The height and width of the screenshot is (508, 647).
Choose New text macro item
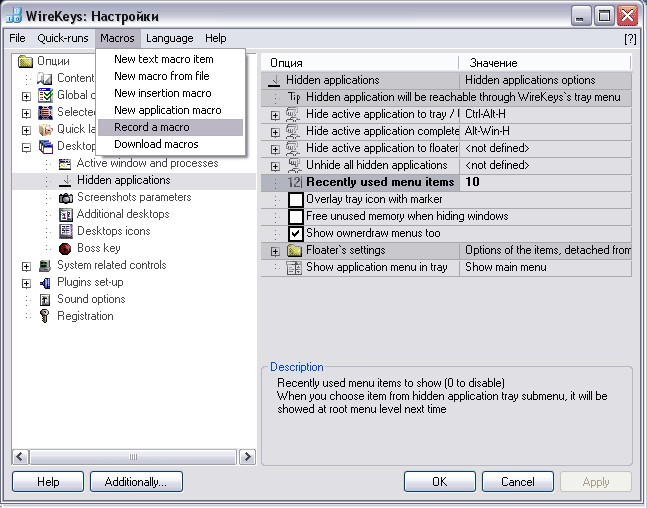[170, 59]
